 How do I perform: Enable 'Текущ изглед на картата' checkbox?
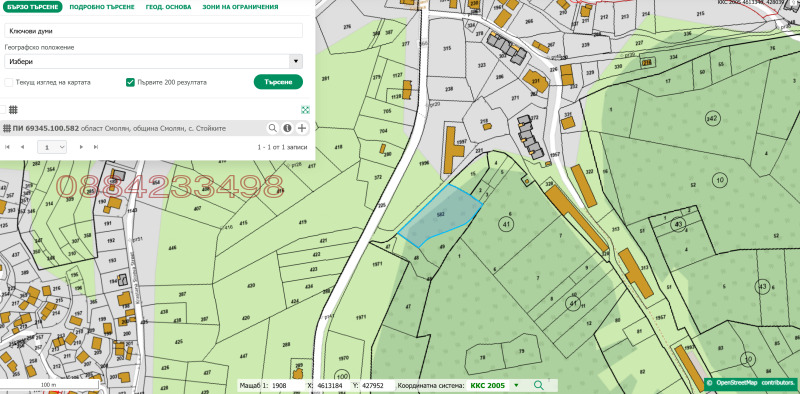coord(9,82)
